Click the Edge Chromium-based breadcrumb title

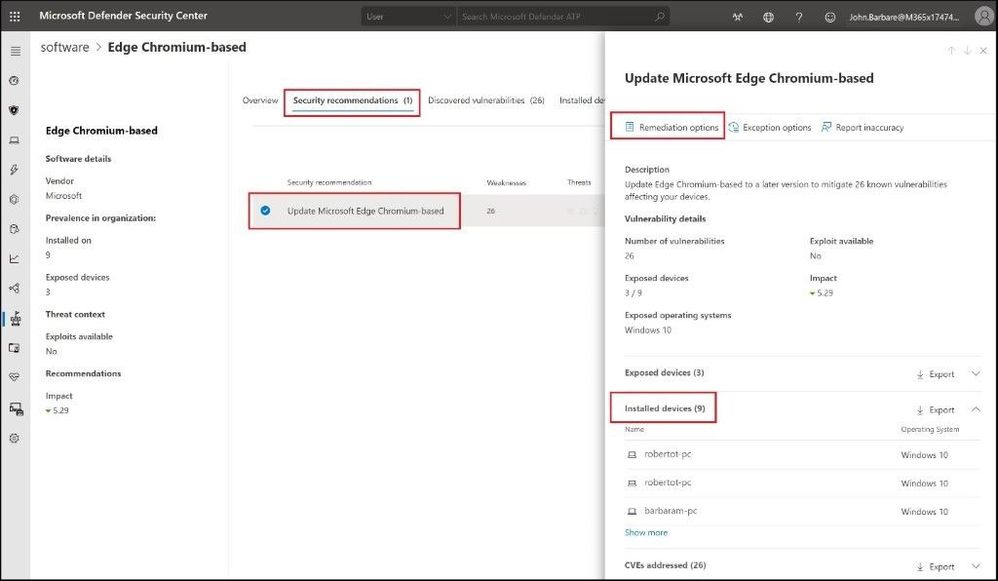pos(177,47)
